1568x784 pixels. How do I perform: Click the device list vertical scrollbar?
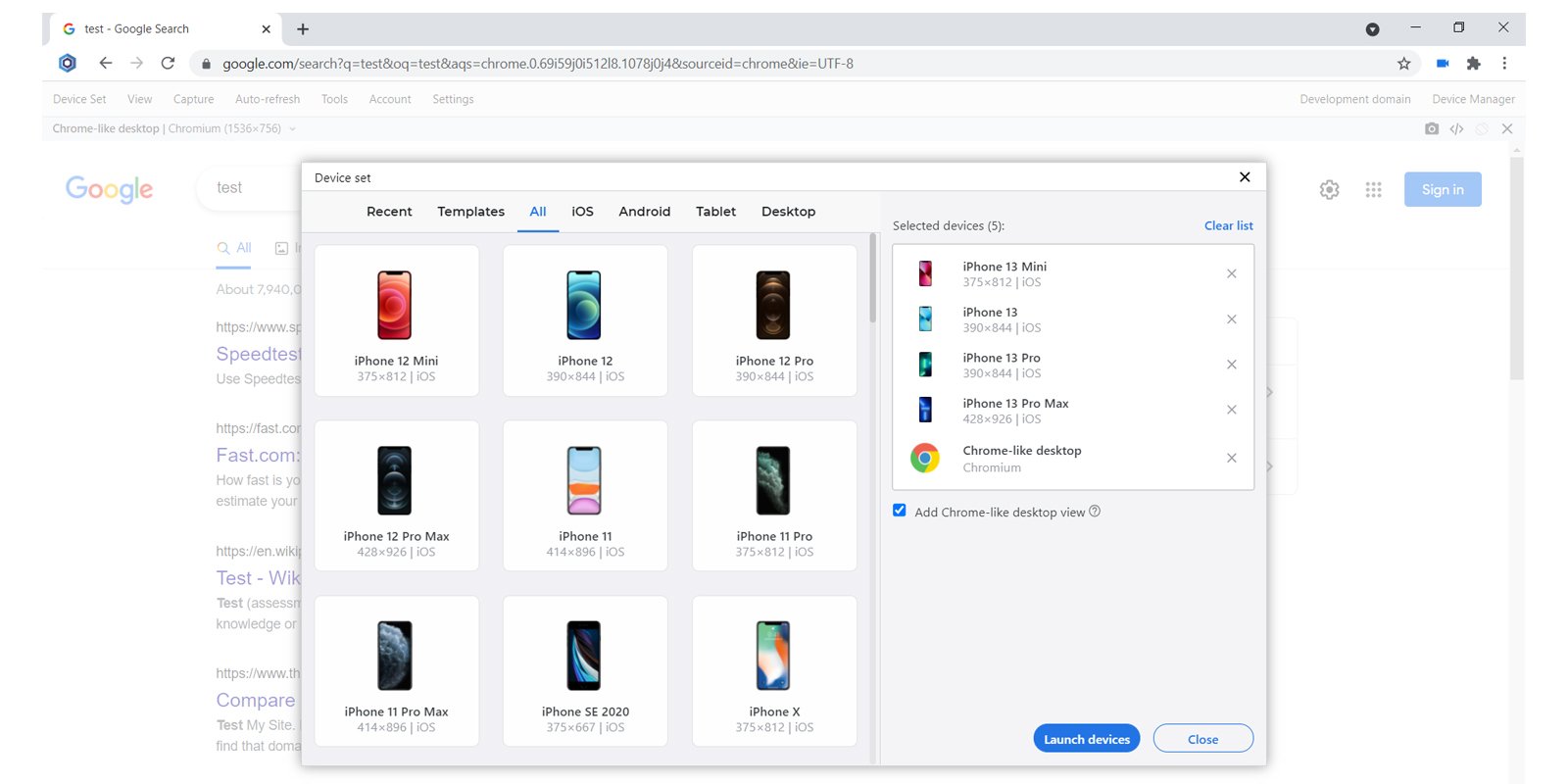click(872, 279)
